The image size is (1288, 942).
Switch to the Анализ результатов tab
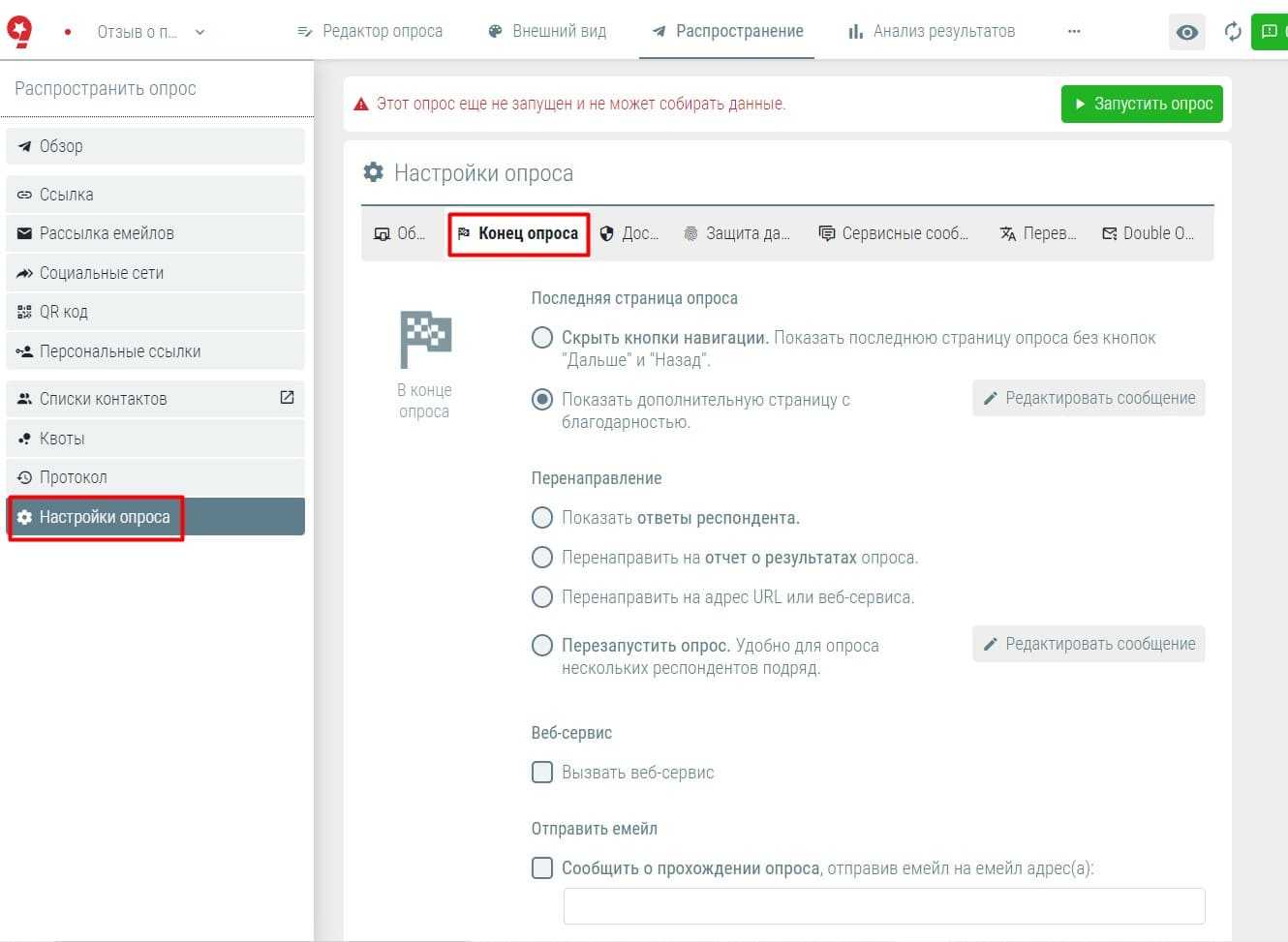(932, 31)
